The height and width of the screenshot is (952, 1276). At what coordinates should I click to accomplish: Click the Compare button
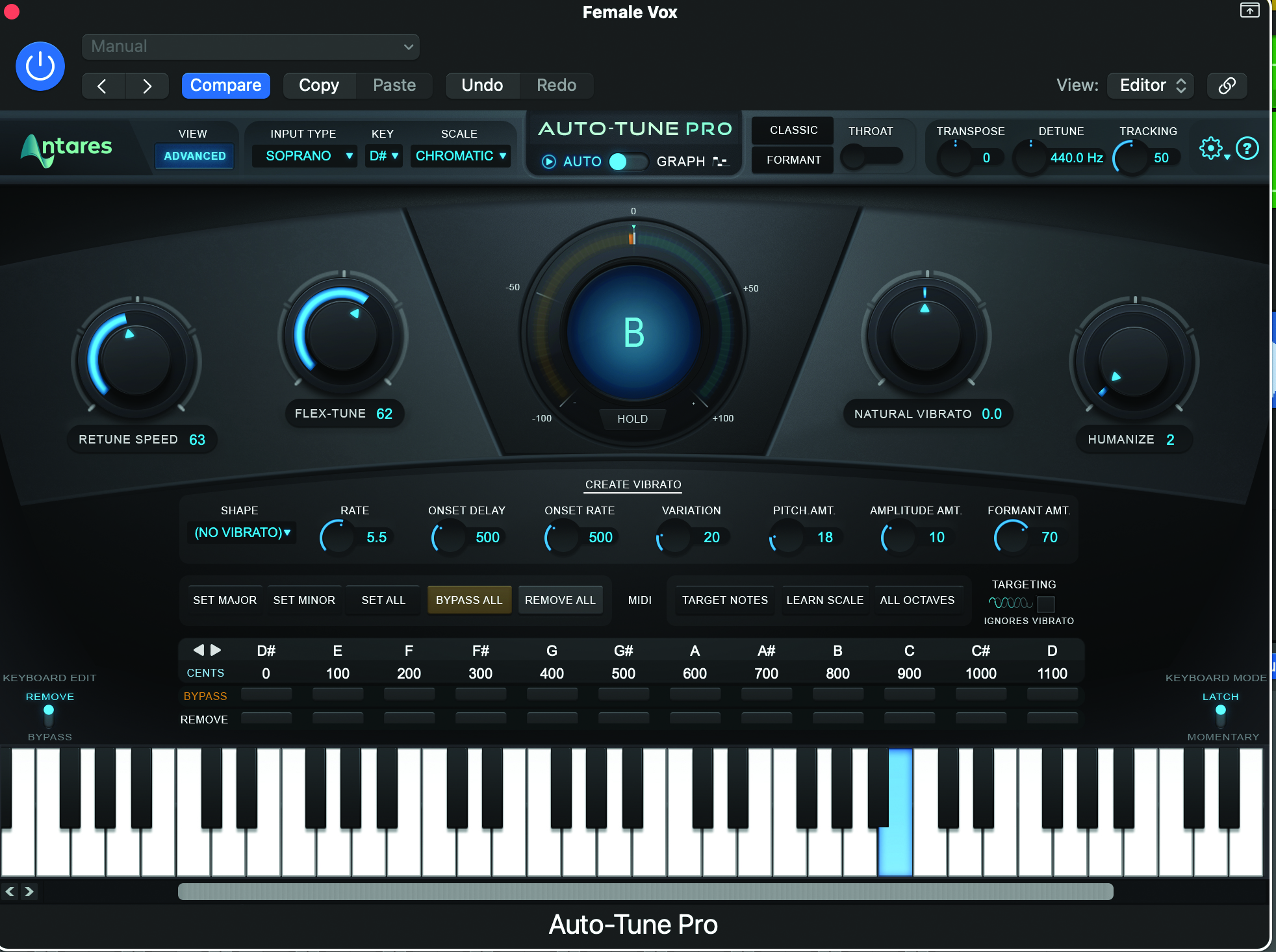click(x=225, y=86)
